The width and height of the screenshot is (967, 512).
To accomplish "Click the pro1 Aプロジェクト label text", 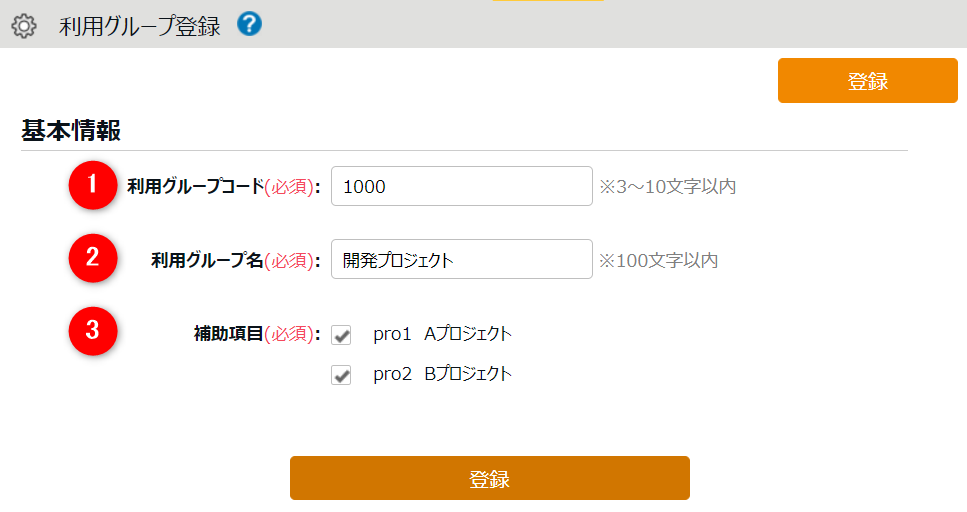I will 442,334.
